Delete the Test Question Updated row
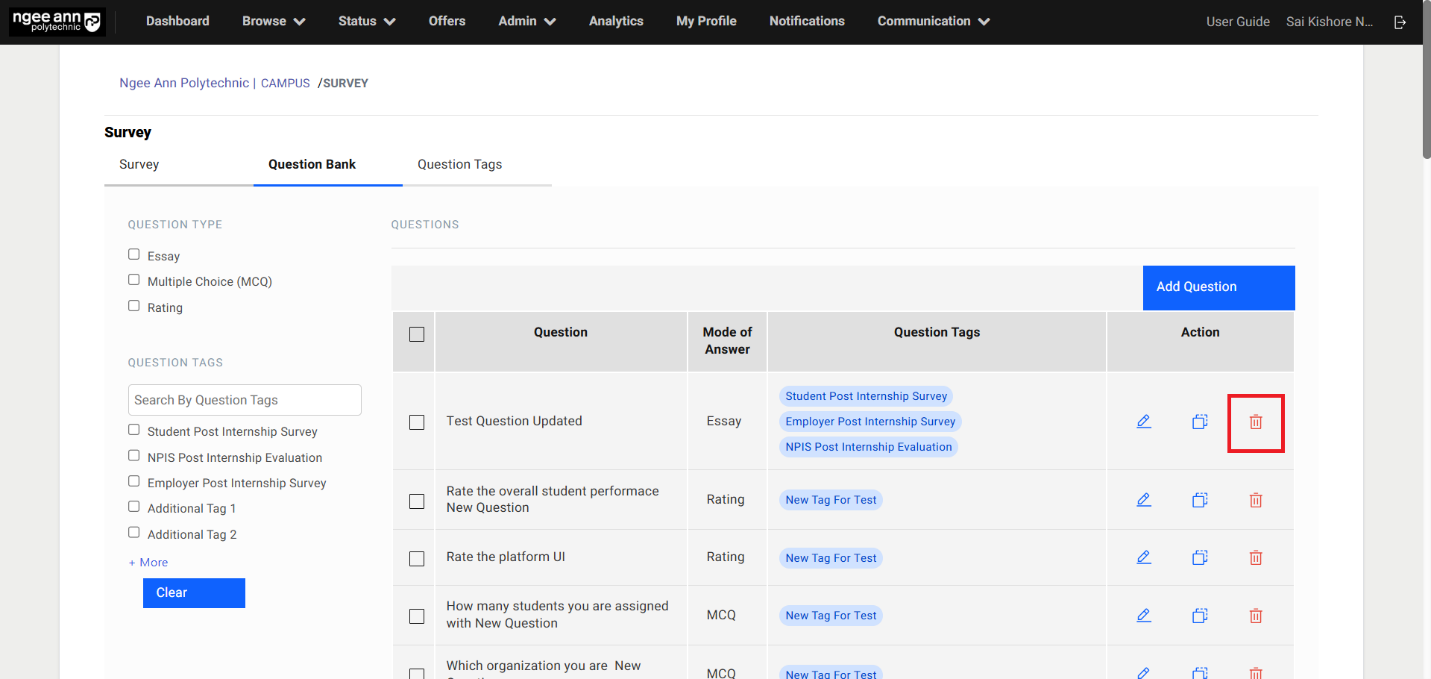This screenshot has height=679, width=1431. pyautogui.click(x=1256, y=422)
